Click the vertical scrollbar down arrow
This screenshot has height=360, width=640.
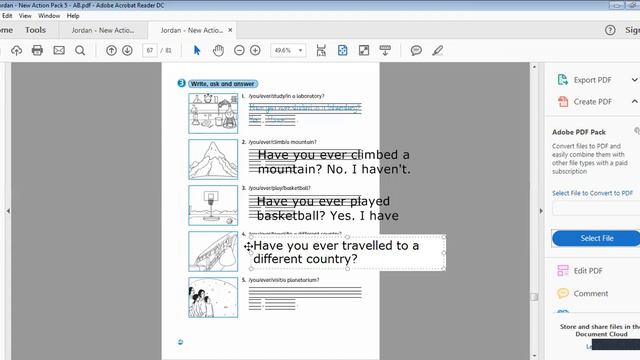tap(534, 356)
